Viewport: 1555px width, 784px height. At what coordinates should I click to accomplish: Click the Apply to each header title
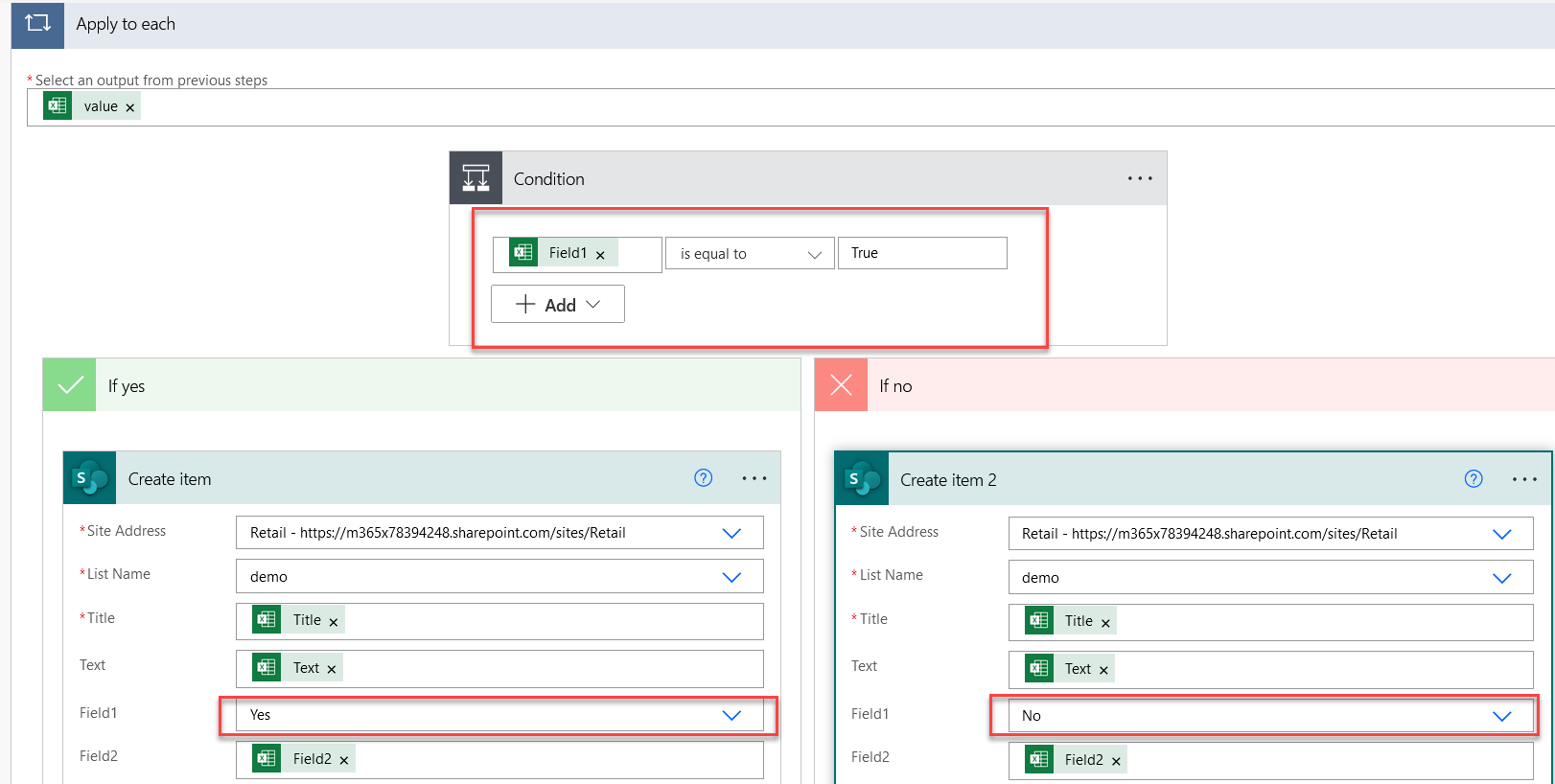[126, 24]
